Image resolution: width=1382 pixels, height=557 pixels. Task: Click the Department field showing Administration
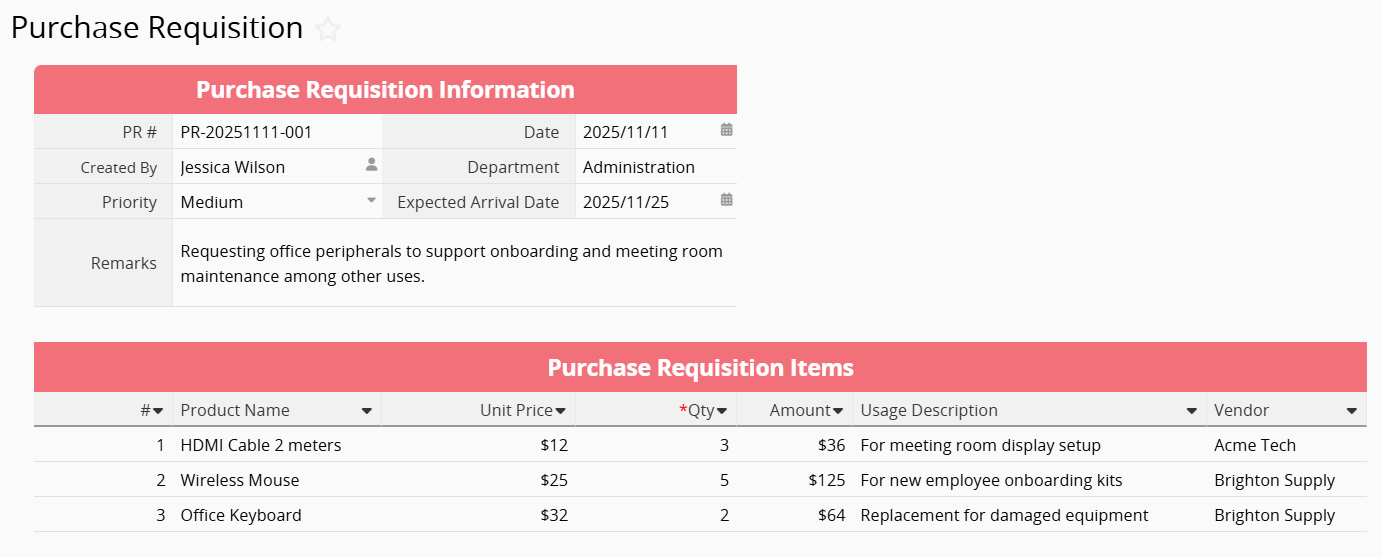pos(655,167)
